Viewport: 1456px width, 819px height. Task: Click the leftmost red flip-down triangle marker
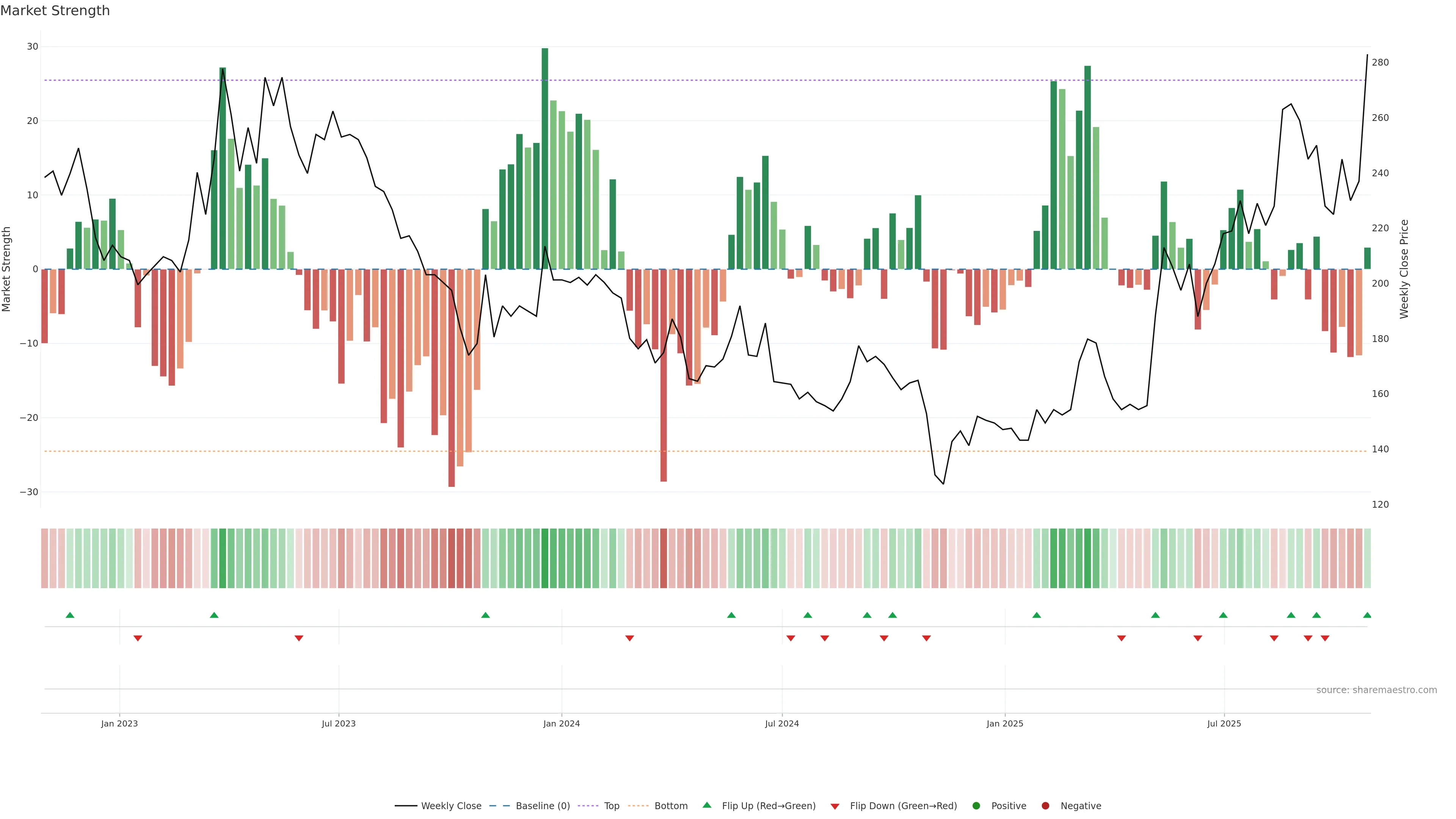(138, 638)
